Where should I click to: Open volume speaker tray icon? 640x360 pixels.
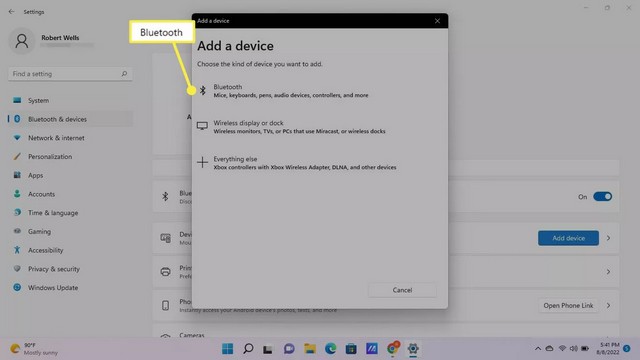[573, 349]
